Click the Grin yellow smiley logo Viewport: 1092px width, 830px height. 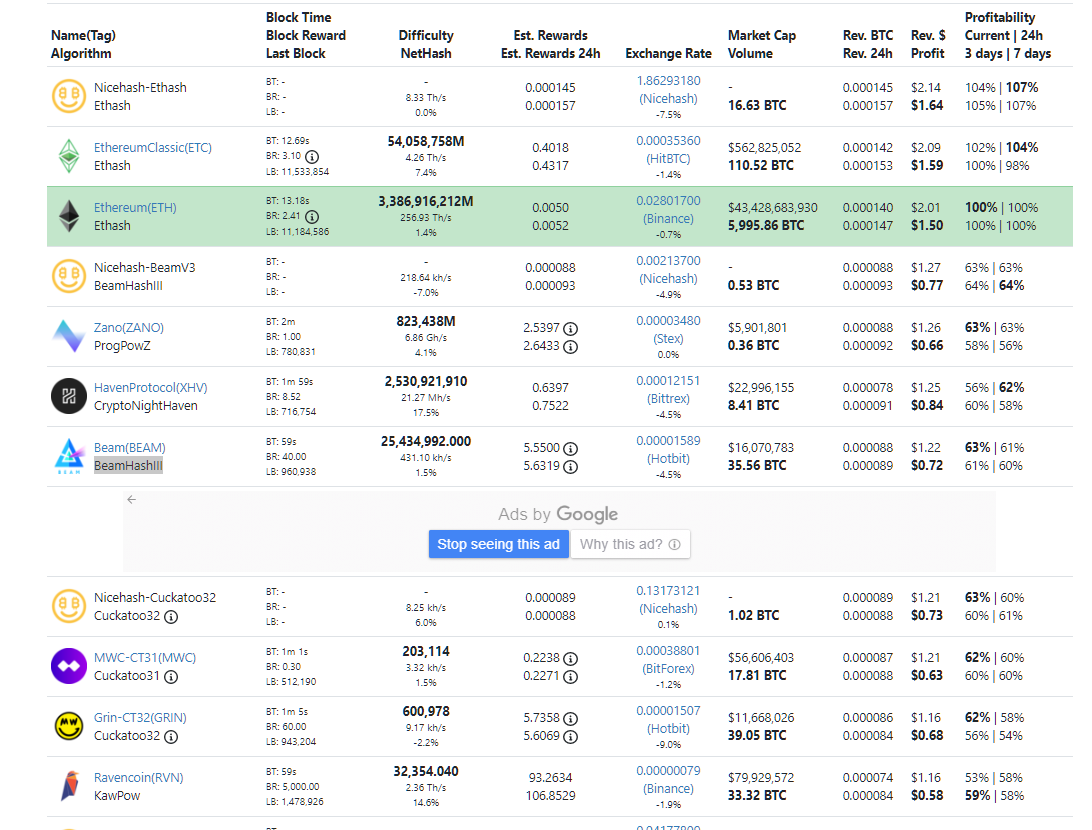pyautogui.click(x=69, y=726)
